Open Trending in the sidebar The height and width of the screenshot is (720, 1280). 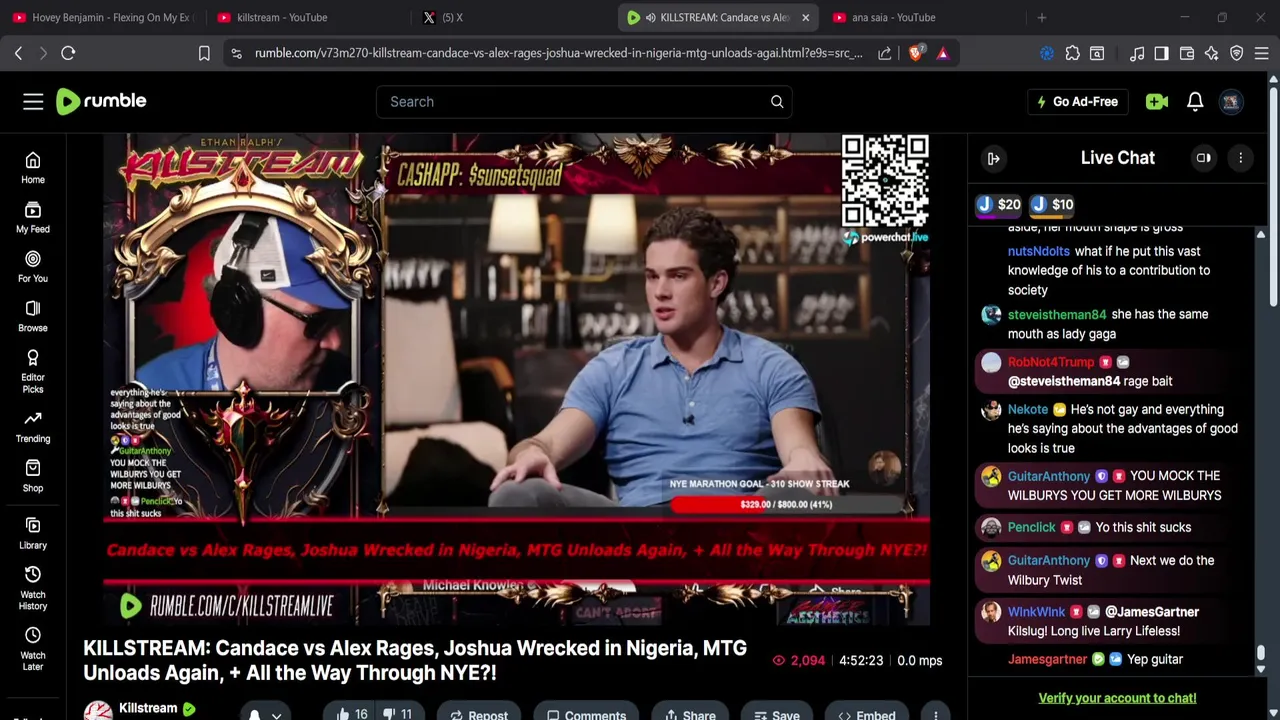pyautogui.click(x=33, y=427)
